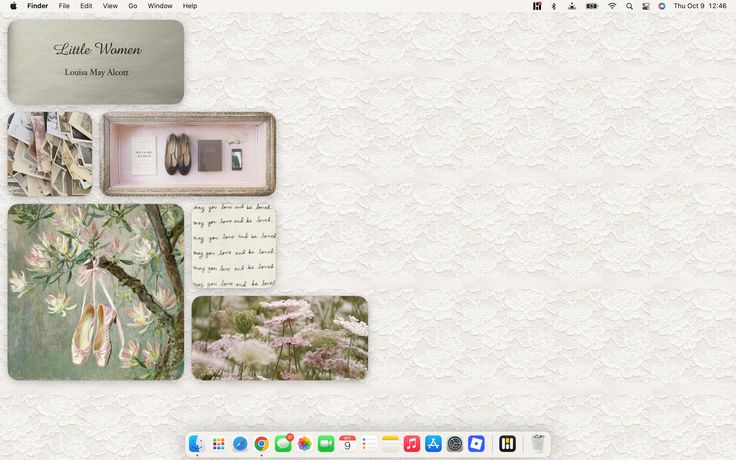Launch FaceTime from the Dock
The width and height of the screenshot is (736, 460).
(326, 444)
